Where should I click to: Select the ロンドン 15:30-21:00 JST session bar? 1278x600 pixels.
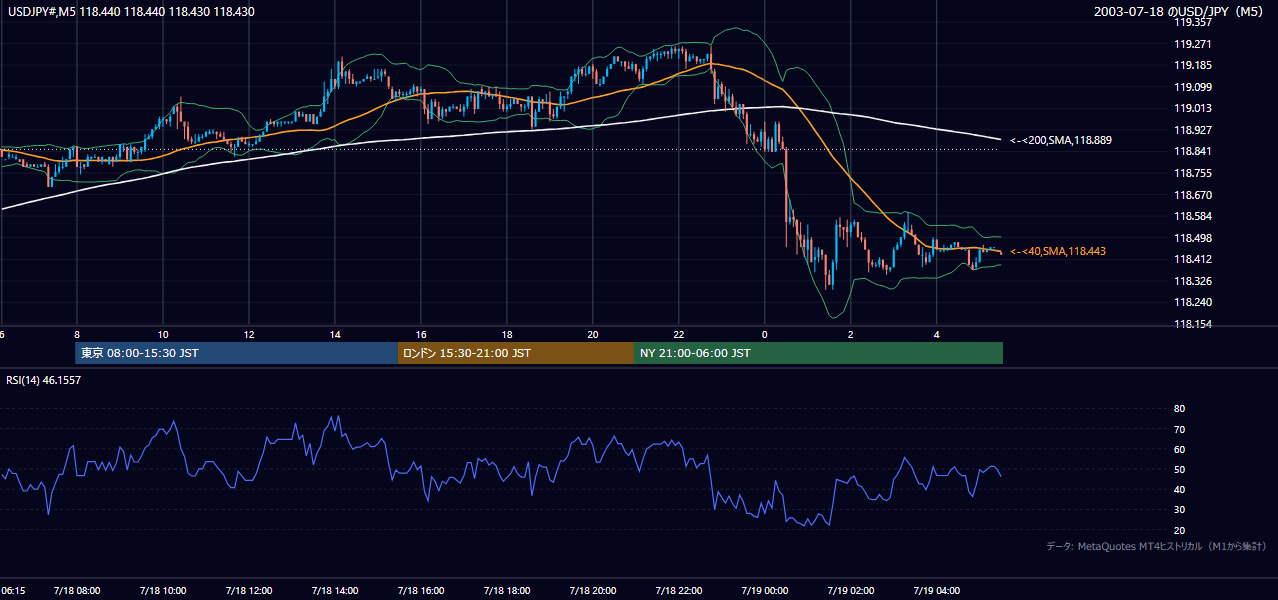[515, 353]
